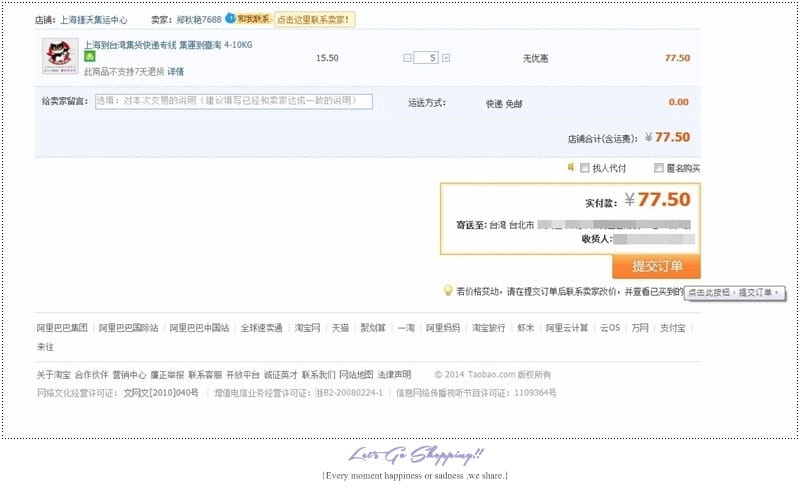The width and height of the screenshot is (800, 491).
Task: Open the product thumbnail image
Action: pos(60,56)
